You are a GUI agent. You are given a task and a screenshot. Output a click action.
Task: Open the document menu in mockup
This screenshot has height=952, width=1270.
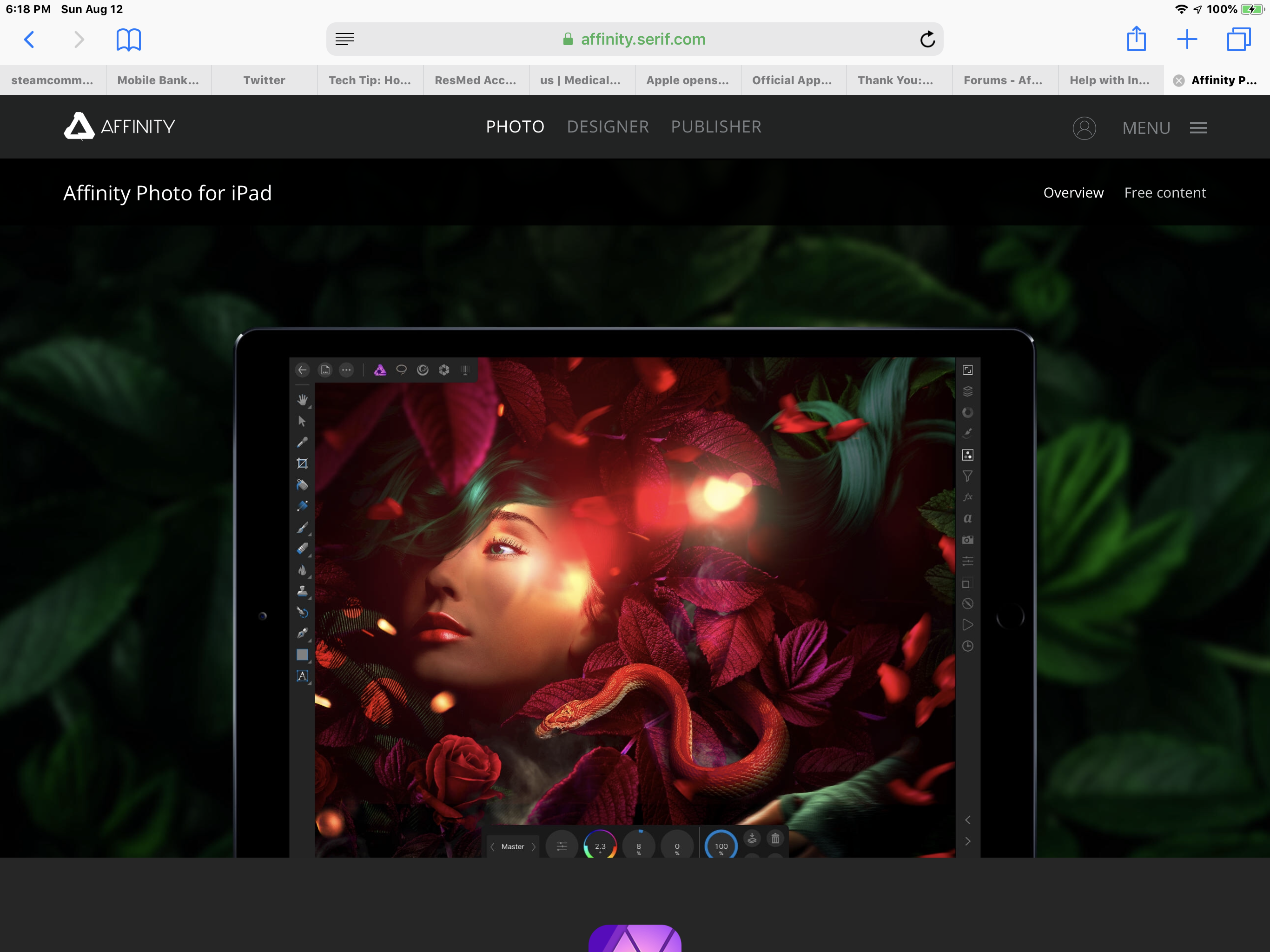(x=325, y=370)
